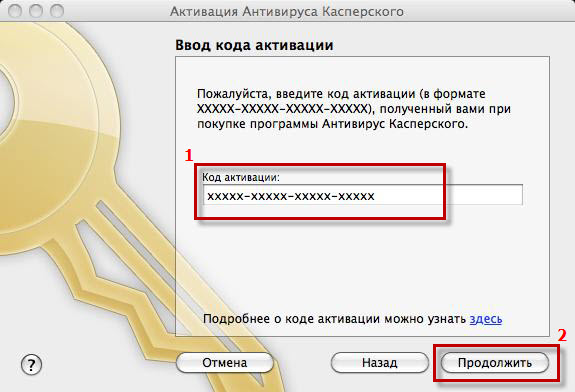575x392 pixels.
Task: Open the здесь link about activation code
Action: (x=486, y=319)
